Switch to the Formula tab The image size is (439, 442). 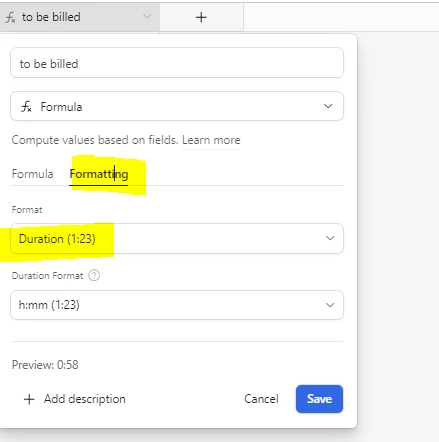(x=32, y=174)
